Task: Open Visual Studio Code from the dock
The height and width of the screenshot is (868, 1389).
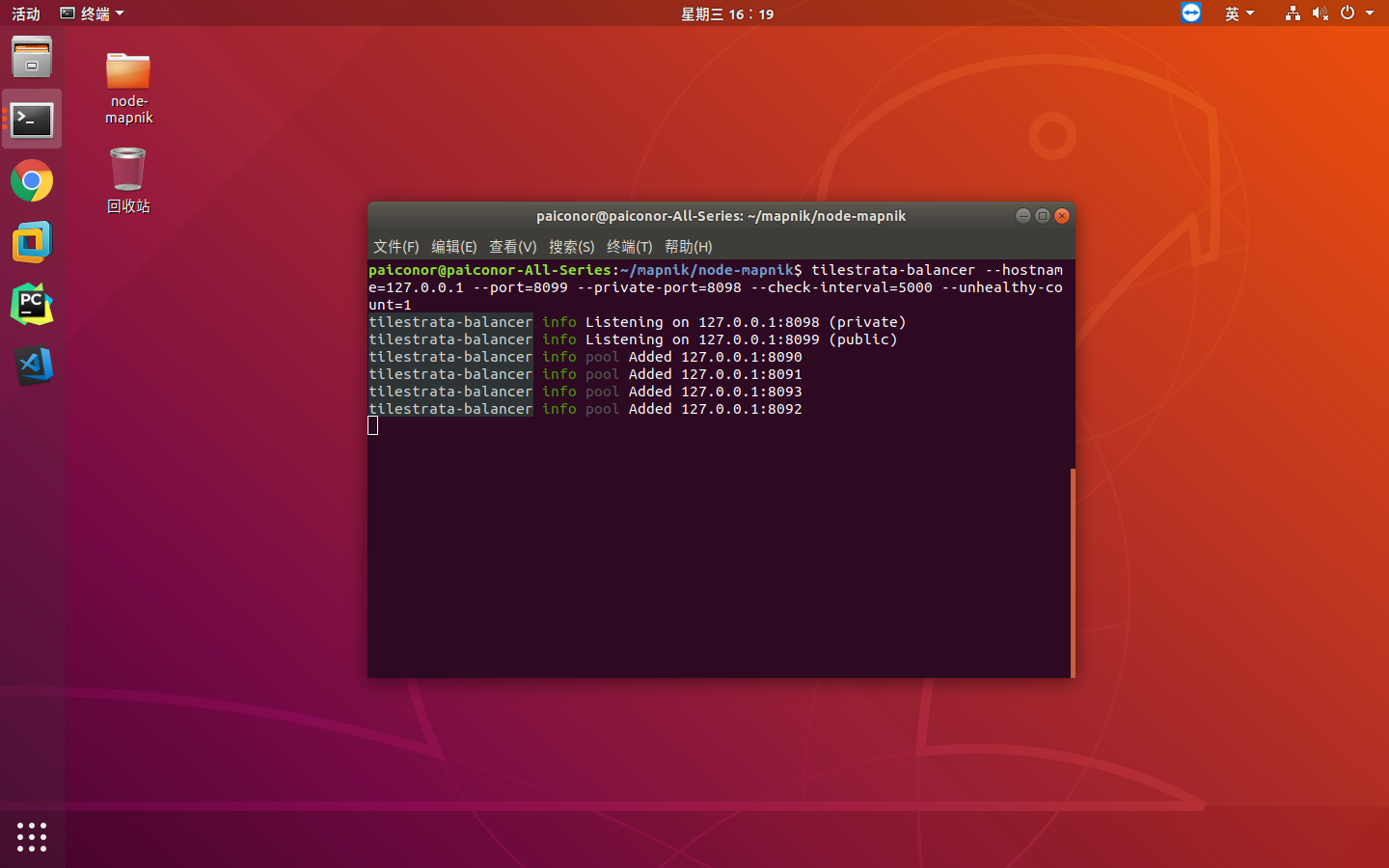Action: (32, 366)
